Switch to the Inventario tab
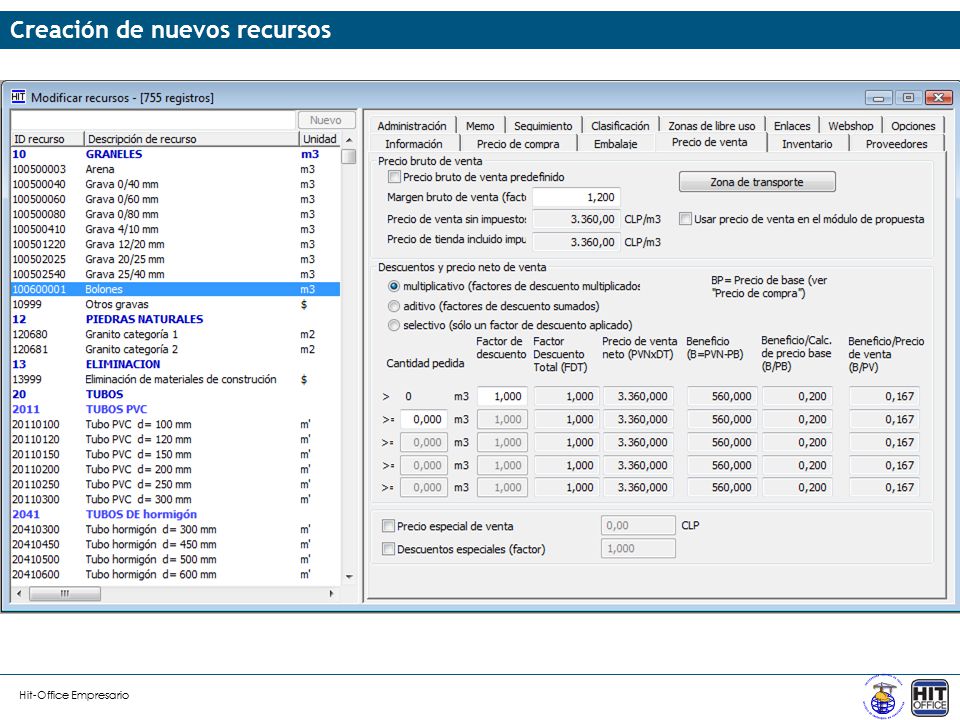The image size is (960, 720). coord(807,144)
